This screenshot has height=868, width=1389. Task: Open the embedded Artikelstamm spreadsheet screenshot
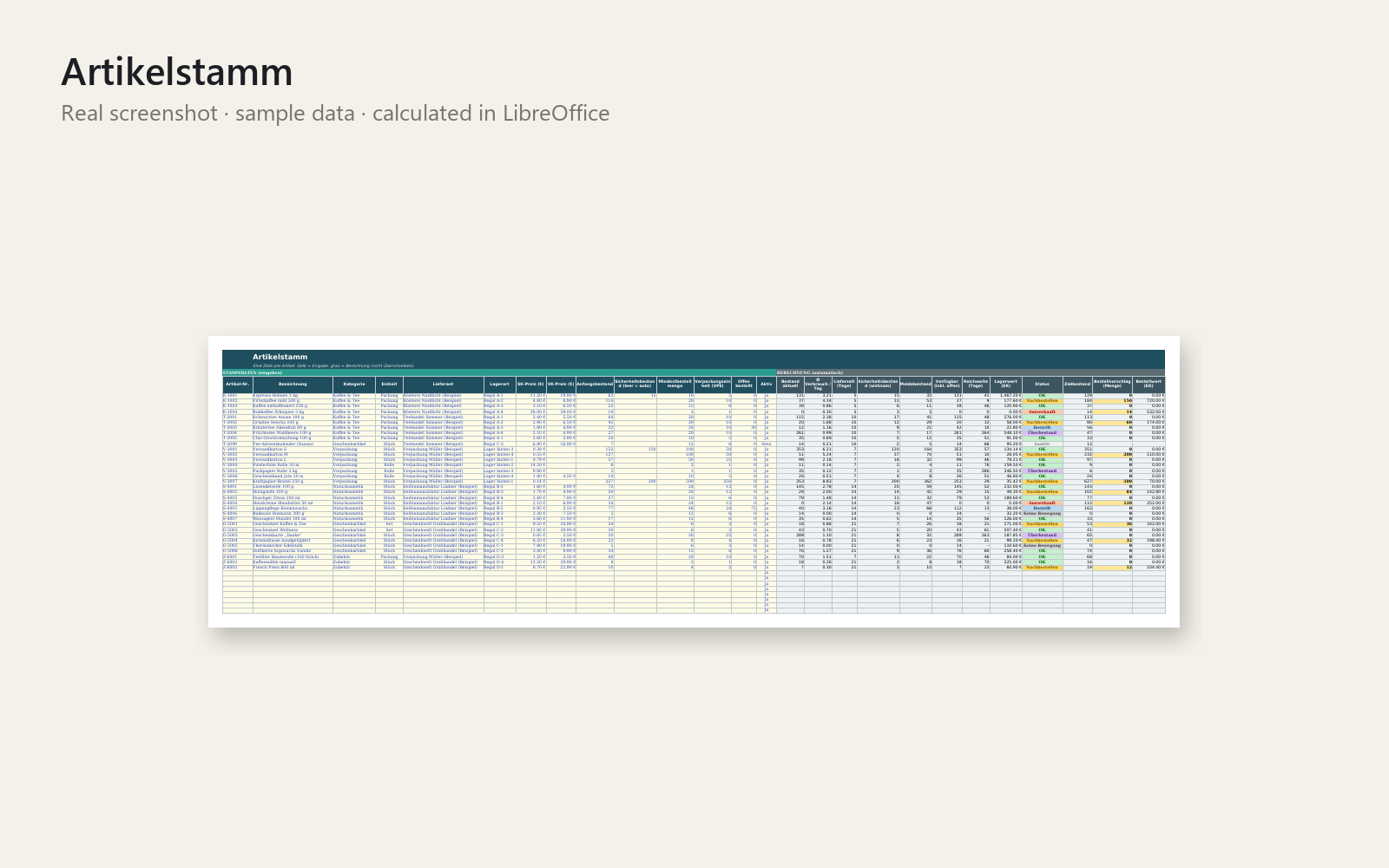[x=694, y=482]
